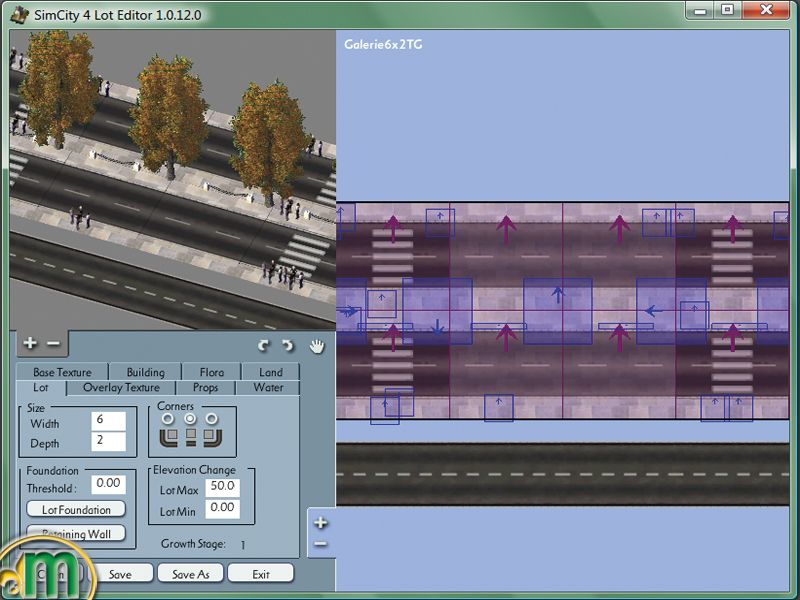Click the Width label
This screenshot has height=600, width=800.
pos(45,424)
